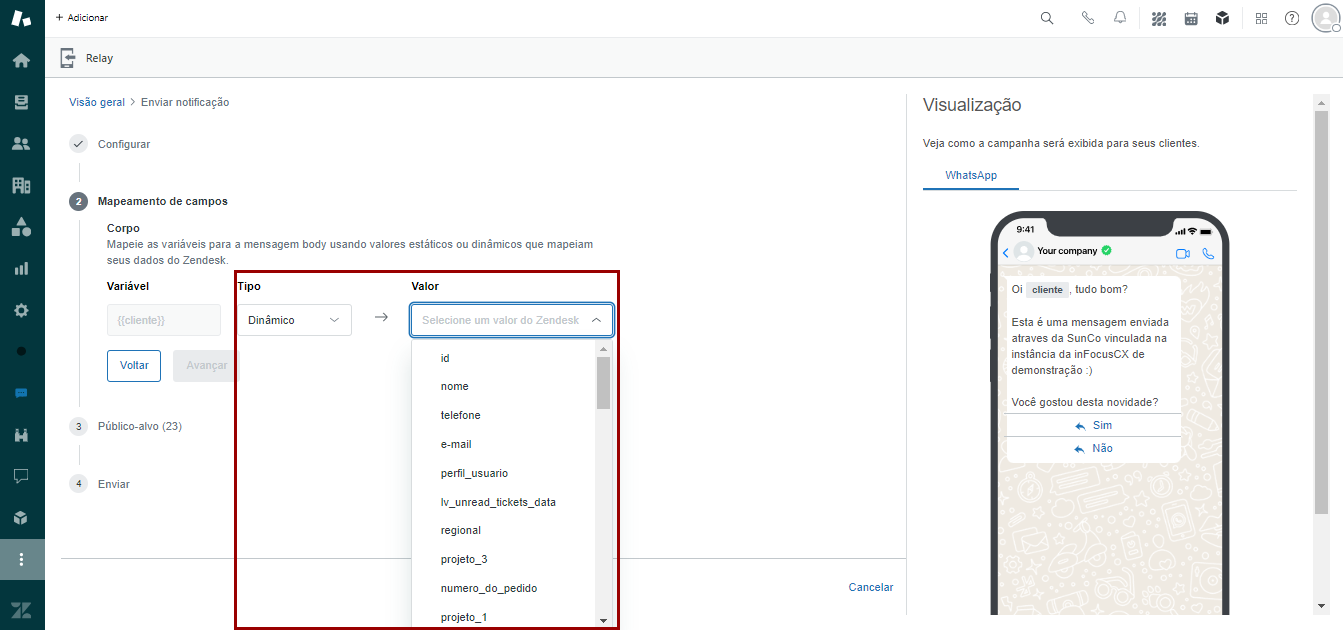Click the Cancelar link
1343x630 pixels.
coord(870,587)
